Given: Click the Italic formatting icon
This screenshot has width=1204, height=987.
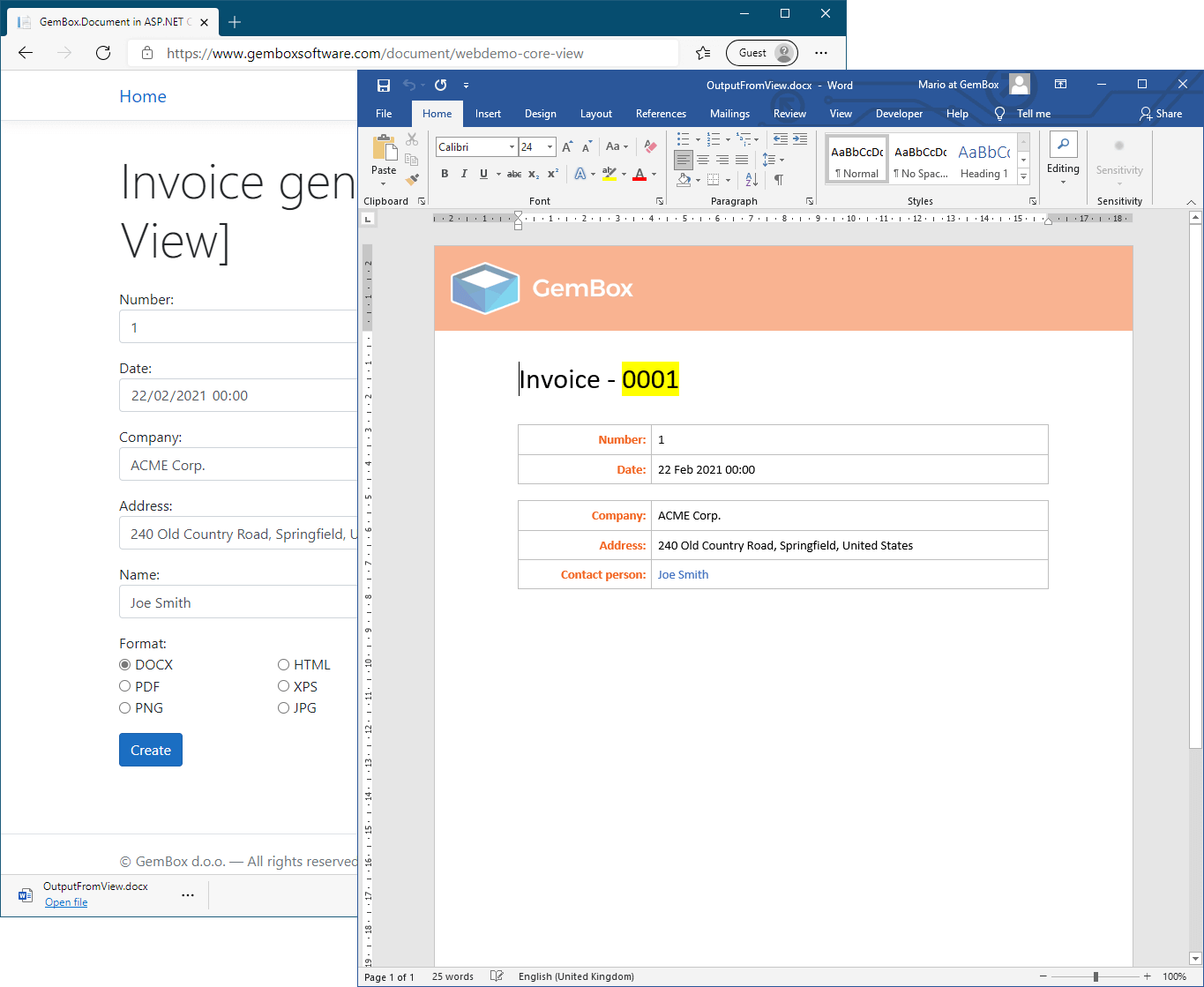Looking at the screenshot, I should (464, 174).
